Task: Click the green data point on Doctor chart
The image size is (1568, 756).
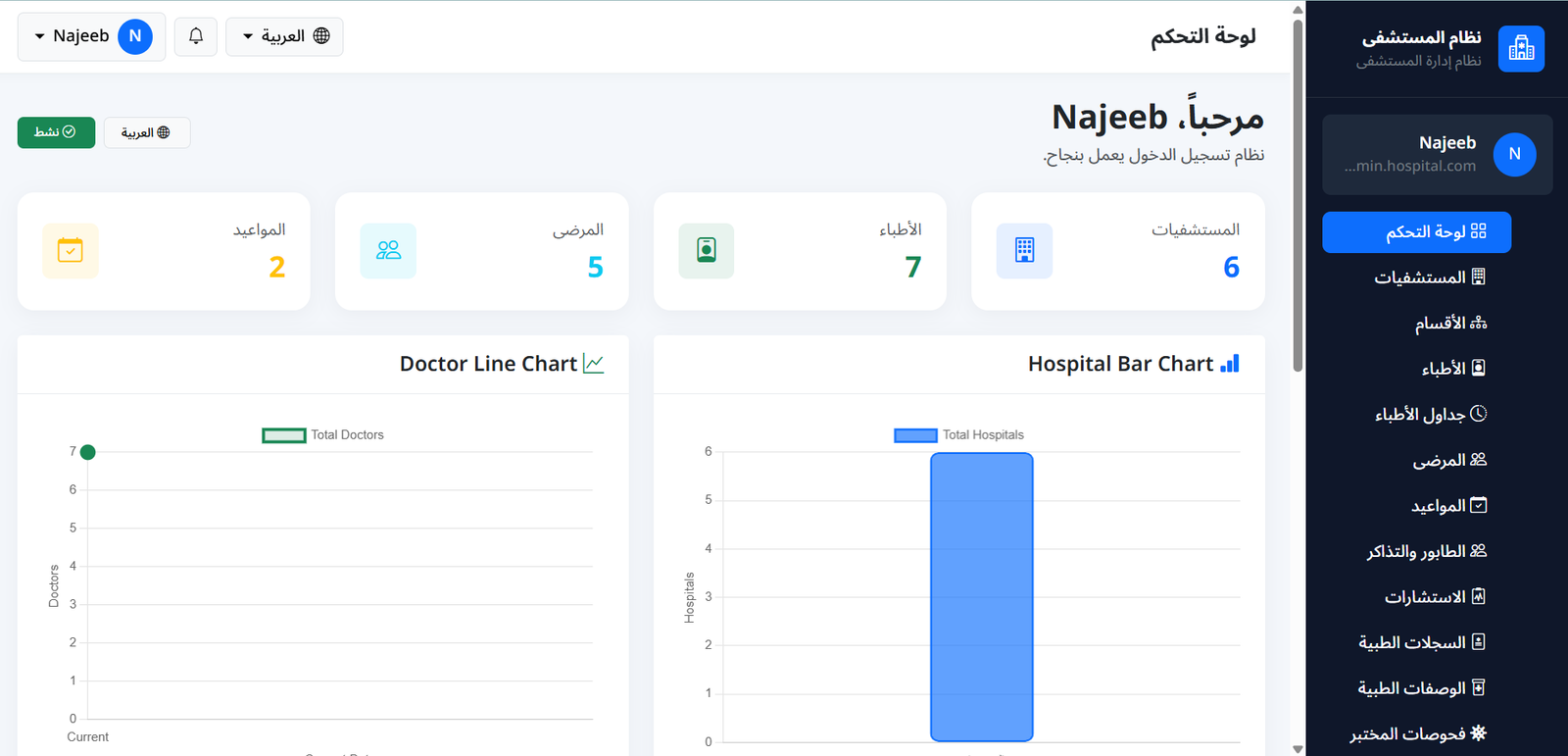Action: 88,452
